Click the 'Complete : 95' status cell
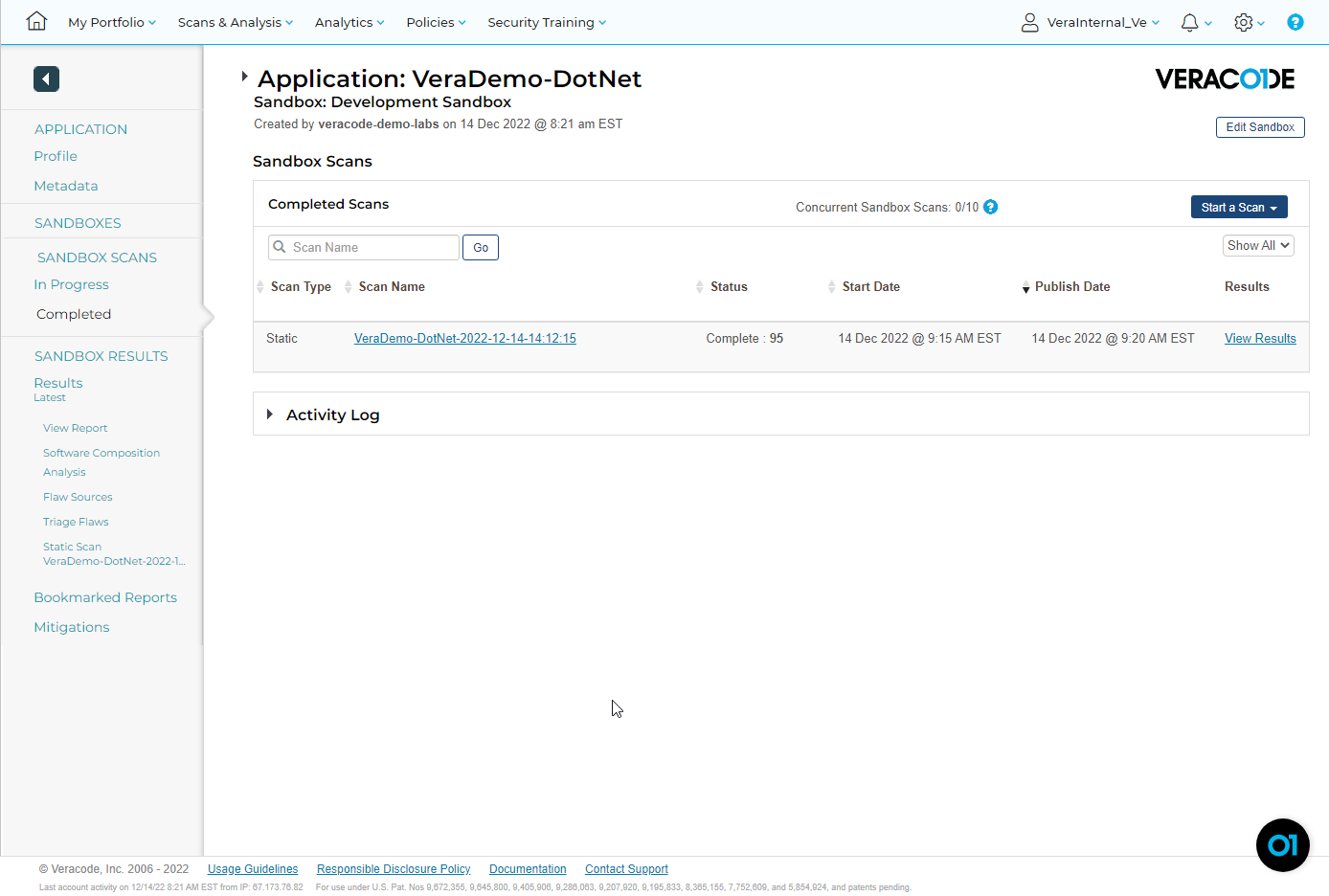The image size is (1329, 896). click(x=745, y=338)
